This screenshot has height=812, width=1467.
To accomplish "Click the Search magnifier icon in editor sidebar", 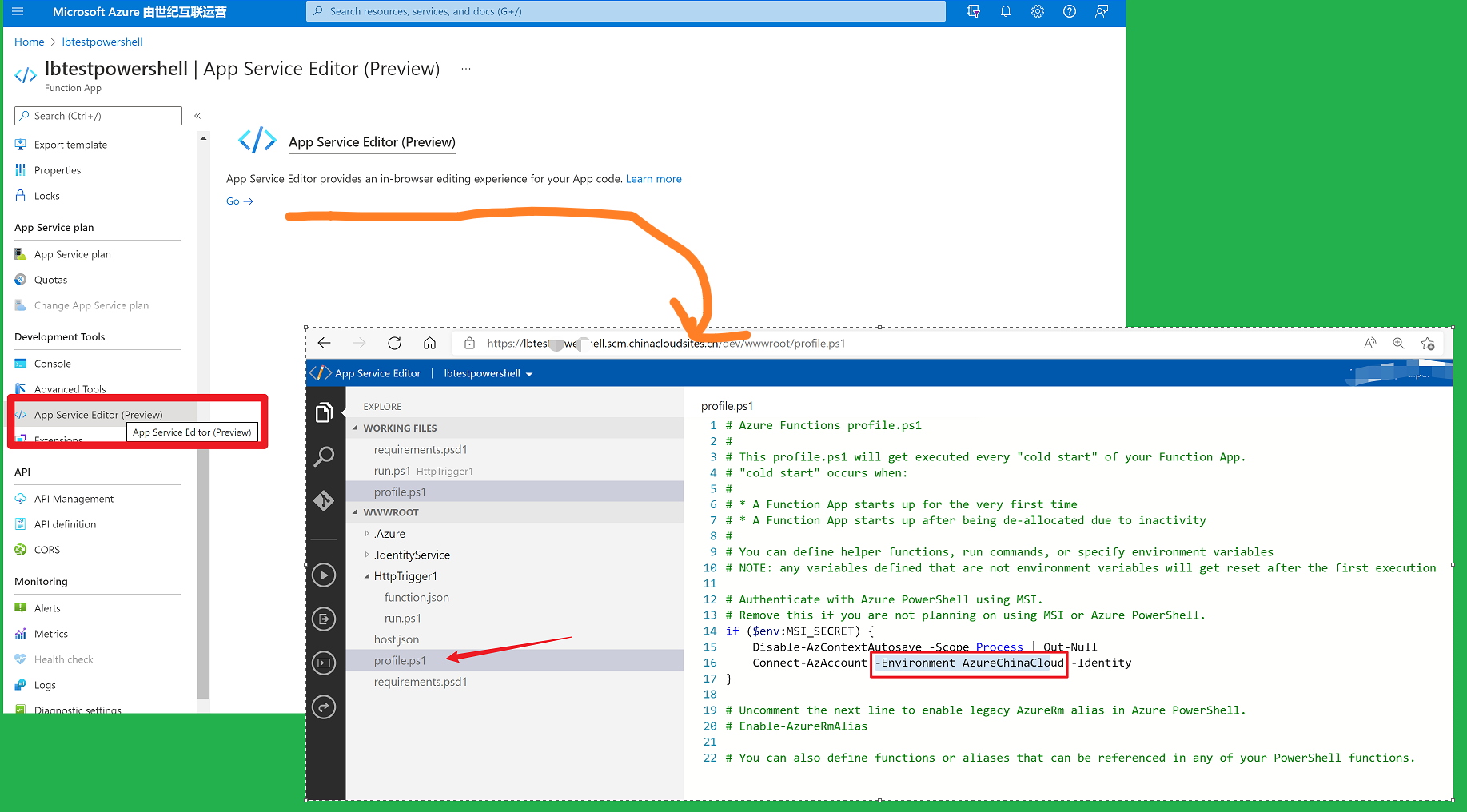I will click(324, 456).
